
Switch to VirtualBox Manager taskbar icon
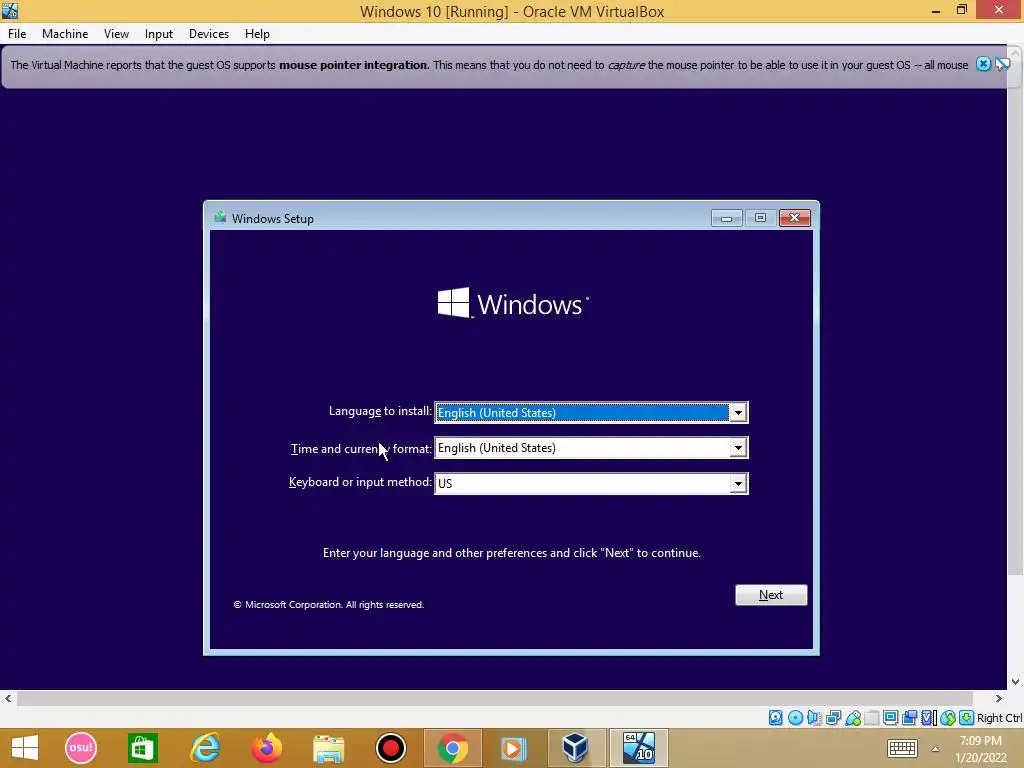pyautogui.click(x=575, y=748)
